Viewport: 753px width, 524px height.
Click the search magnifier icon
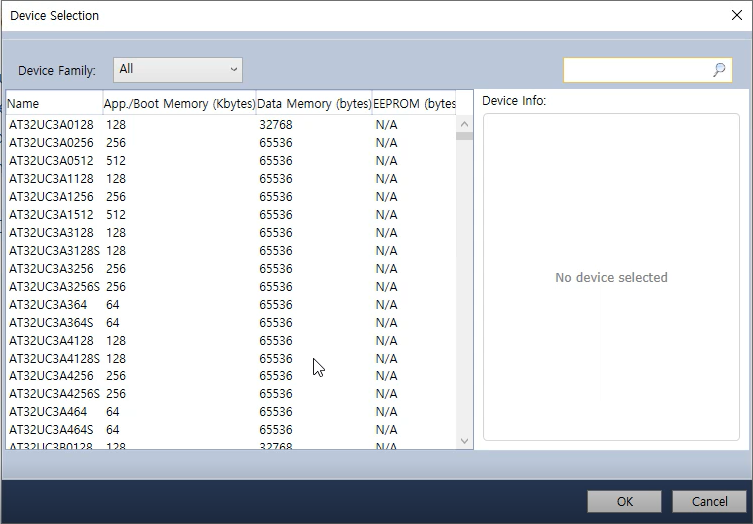tap(719, 70)
